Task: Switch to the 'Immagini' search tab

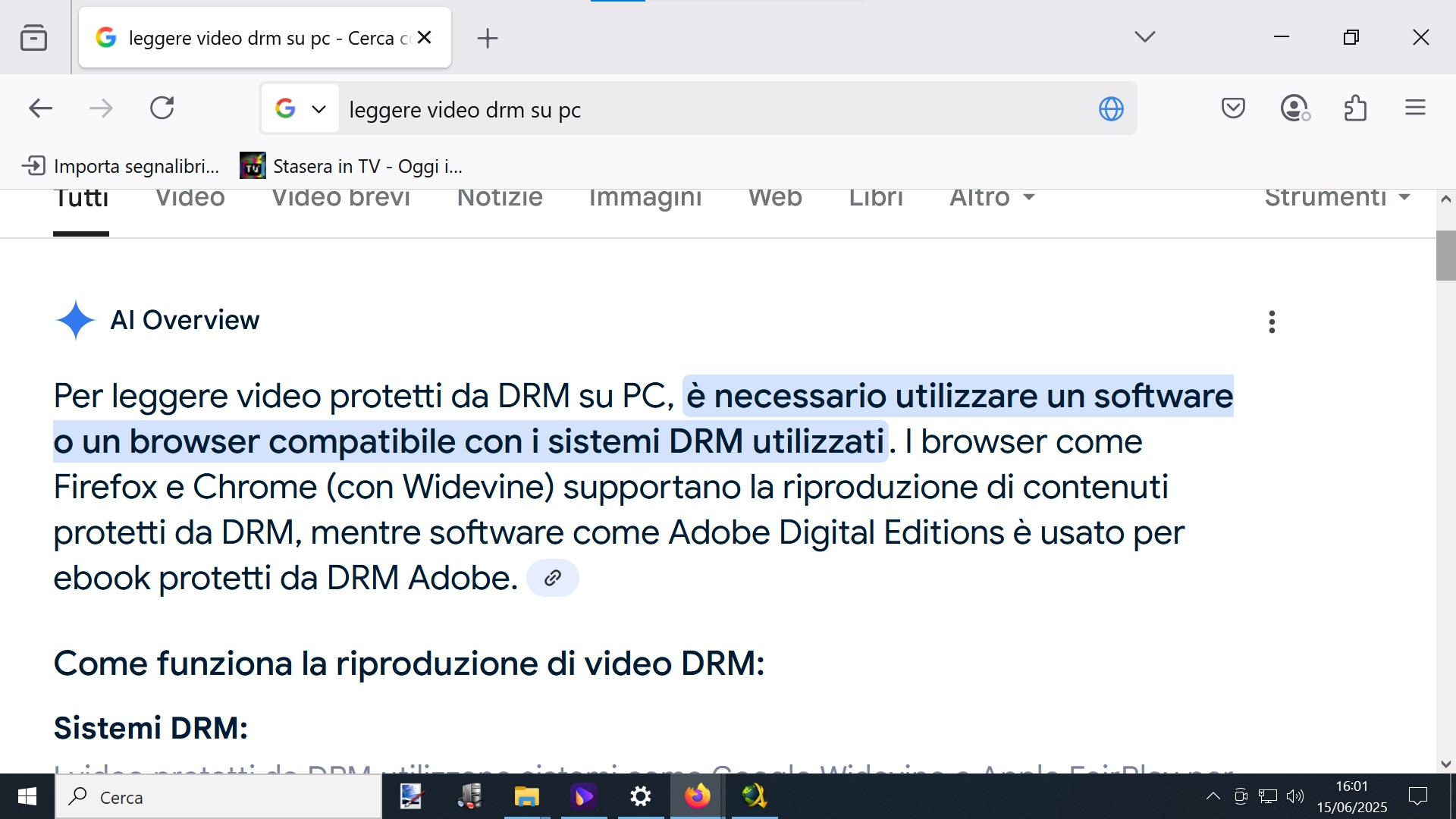Action: click(x=645, y=200)
